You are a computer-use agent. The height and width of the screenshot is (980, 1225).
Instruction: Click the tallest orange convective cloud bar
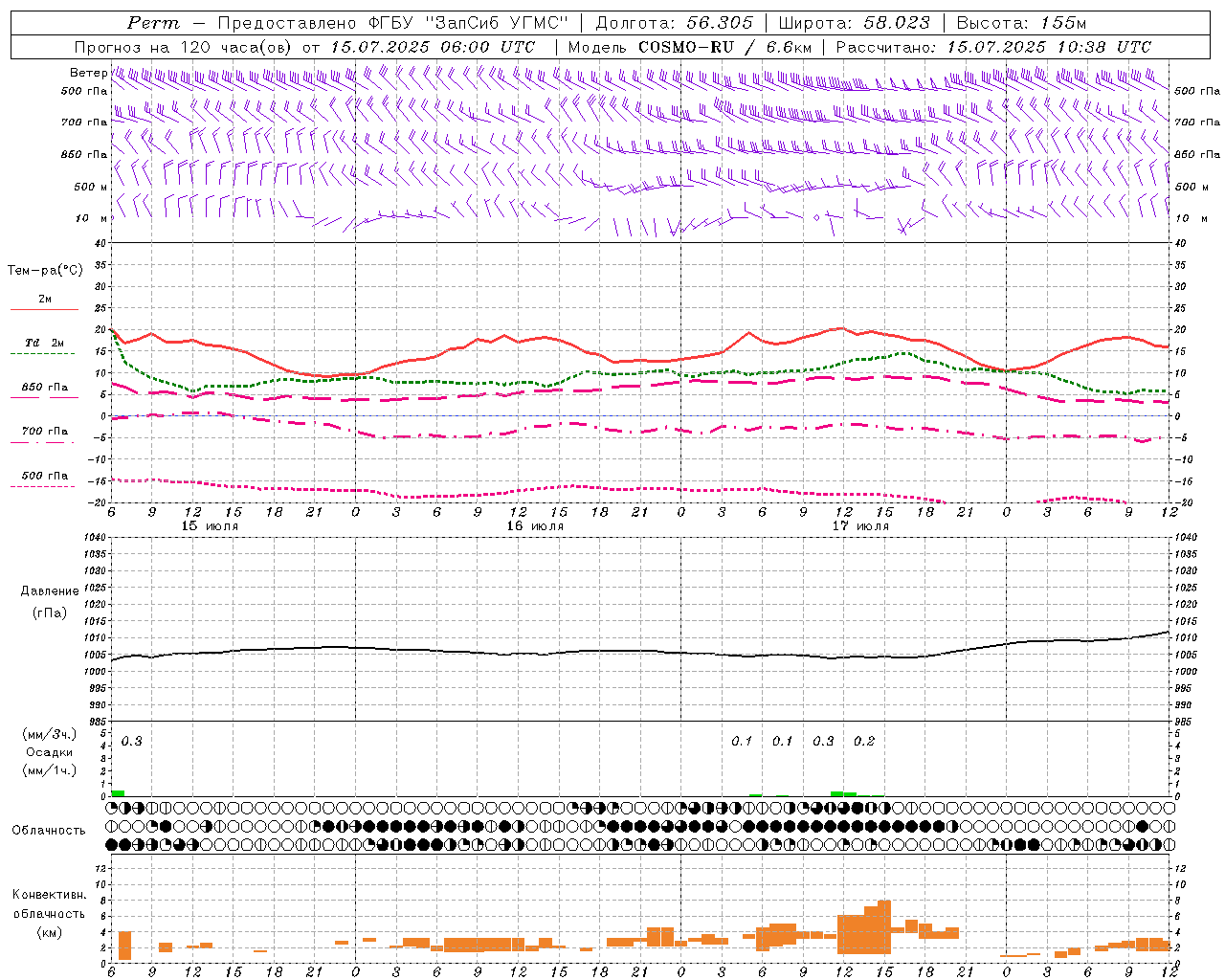pos(884,927)
